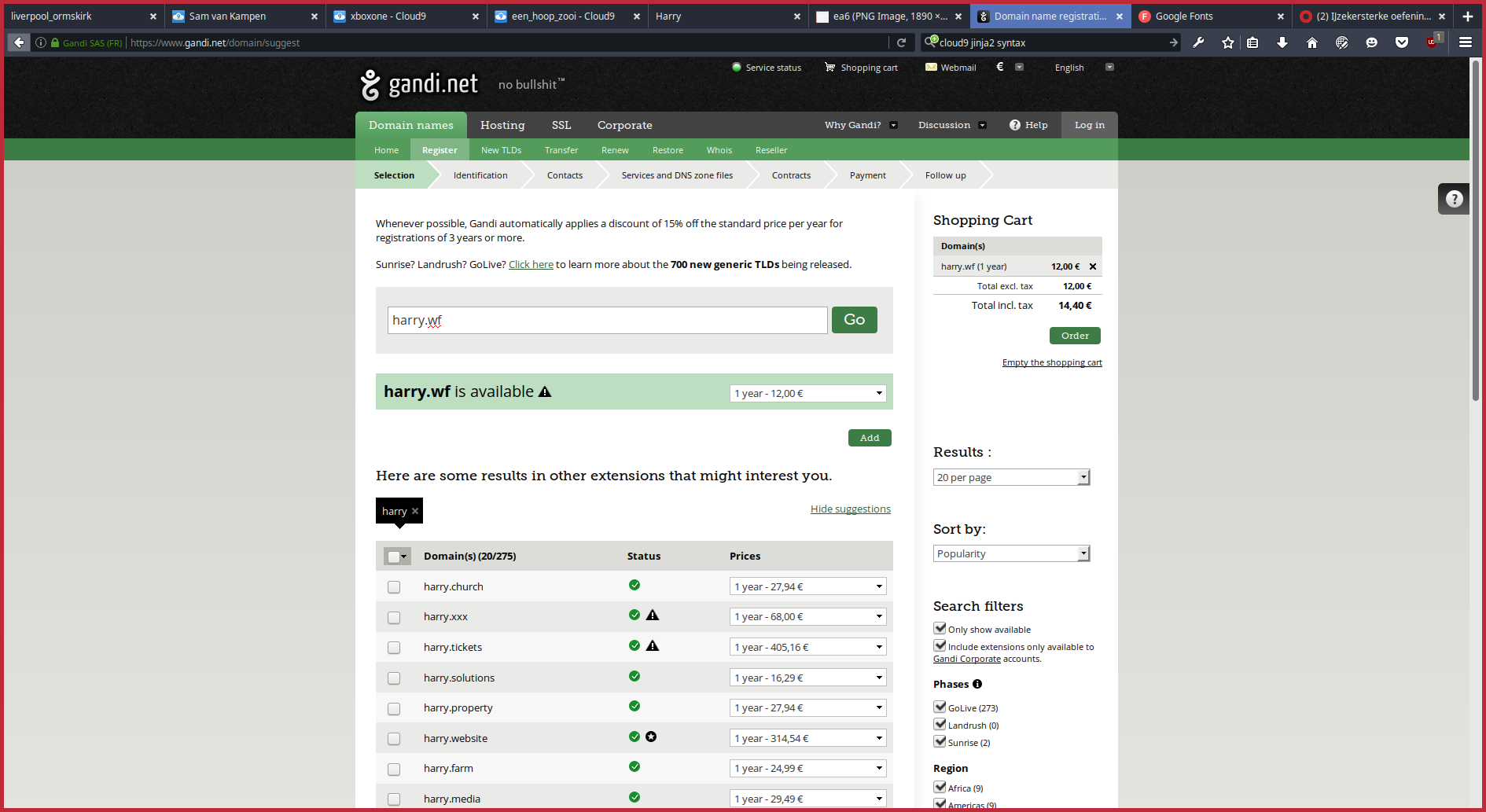Viewport: 1486px width, 812px height.
Task: Click the domain search input field
Action: point(607,320)
